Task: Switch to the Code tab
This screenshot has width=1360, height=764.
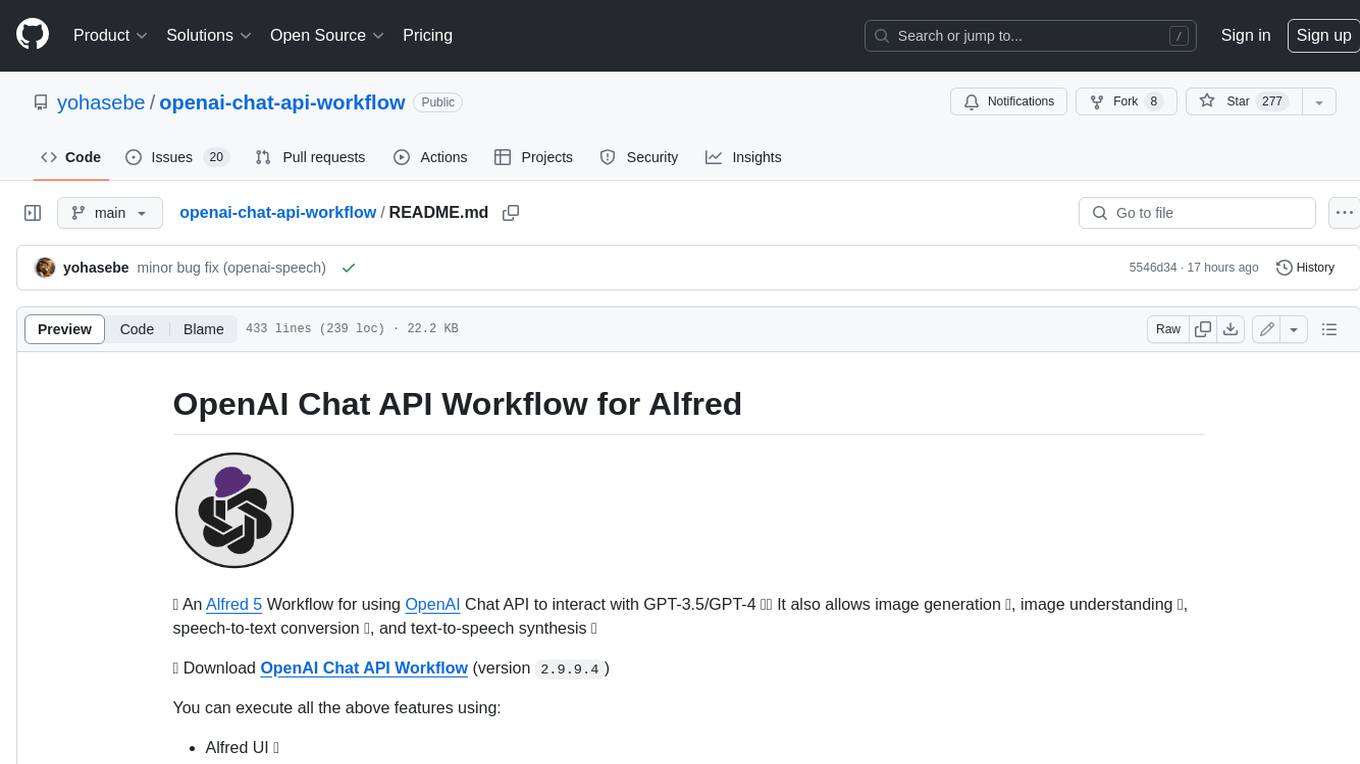Action: [x=70, y=157]
